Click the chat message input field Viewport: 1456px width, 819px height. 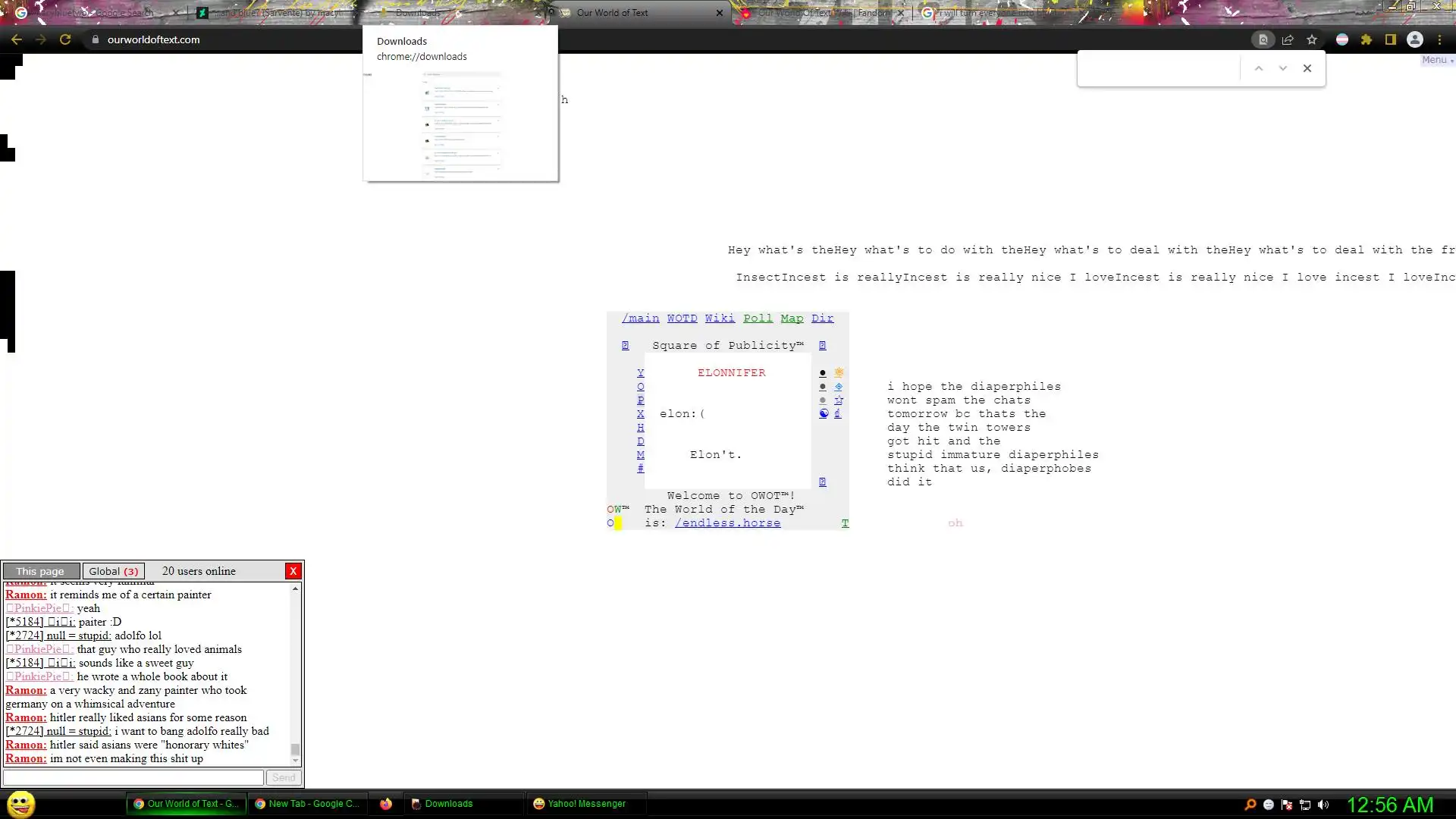tap(133, 777)
